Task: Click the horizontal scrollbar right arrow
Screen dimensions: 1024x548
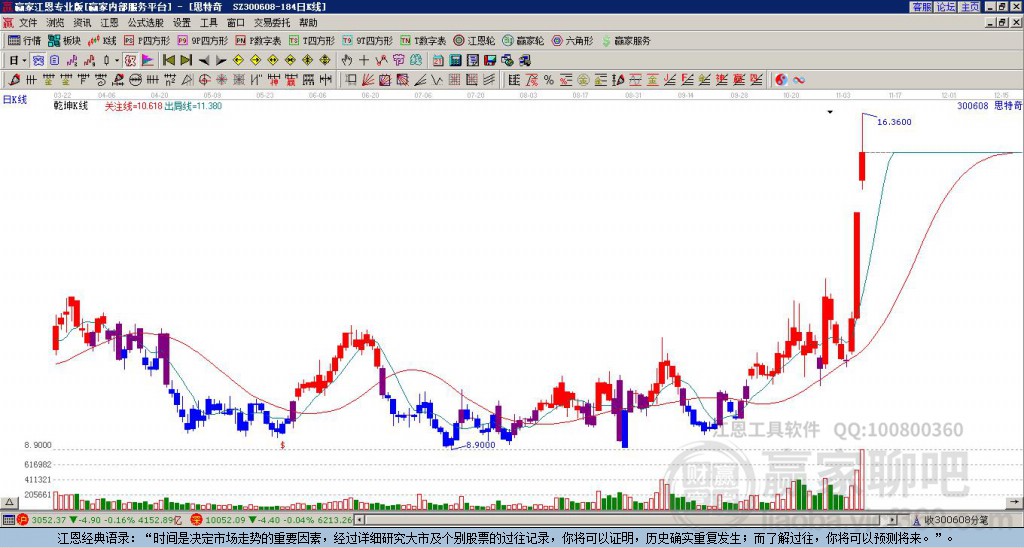Action: coord(893,521)
